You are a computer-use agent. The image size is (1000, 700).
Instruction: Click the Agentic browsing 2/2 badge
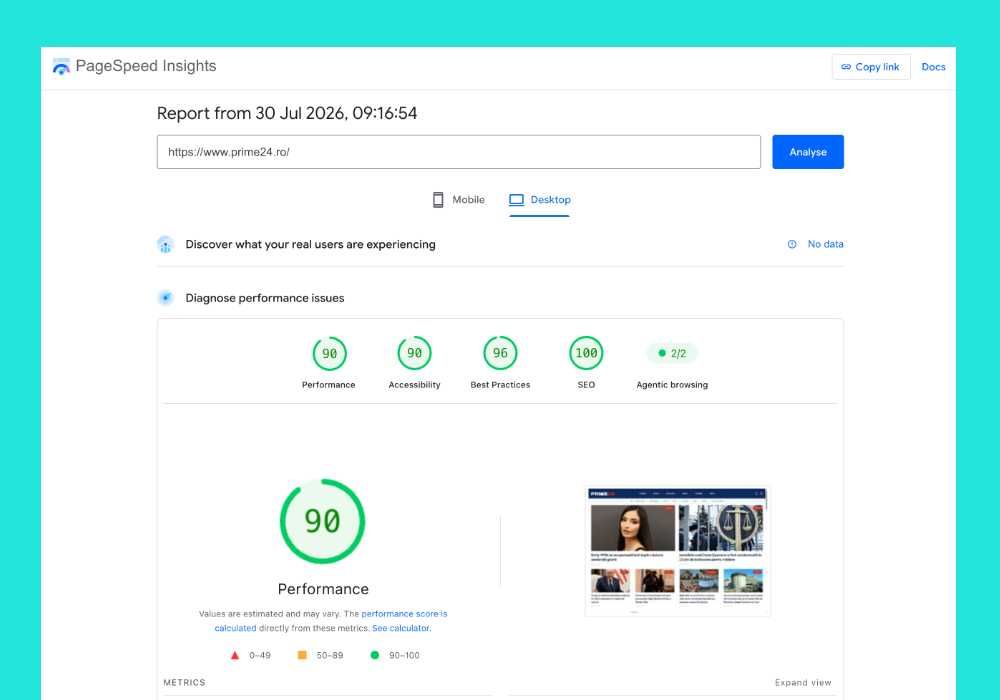click(x=672, y=353)
